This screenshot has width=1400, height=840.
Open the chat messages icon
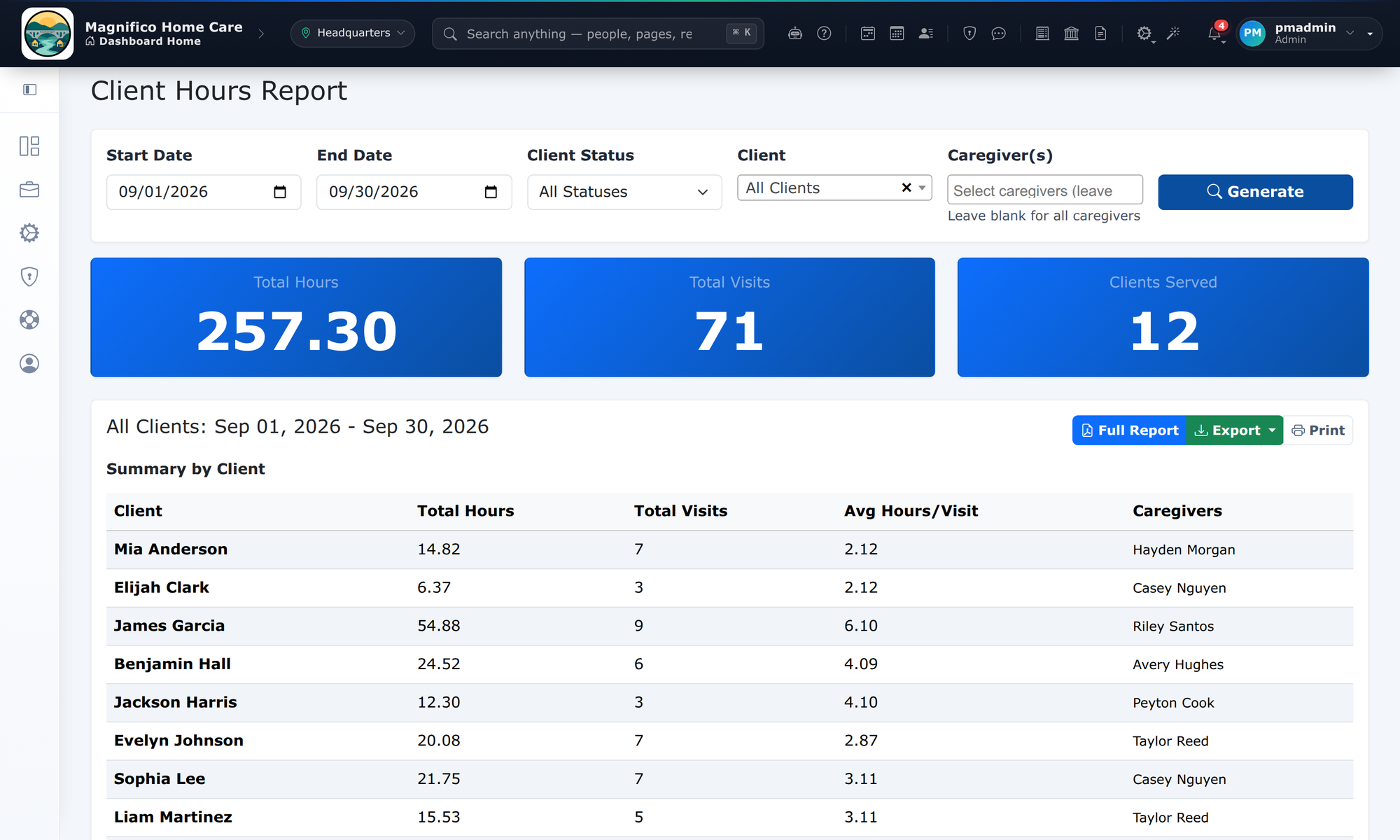coord(999,33)
